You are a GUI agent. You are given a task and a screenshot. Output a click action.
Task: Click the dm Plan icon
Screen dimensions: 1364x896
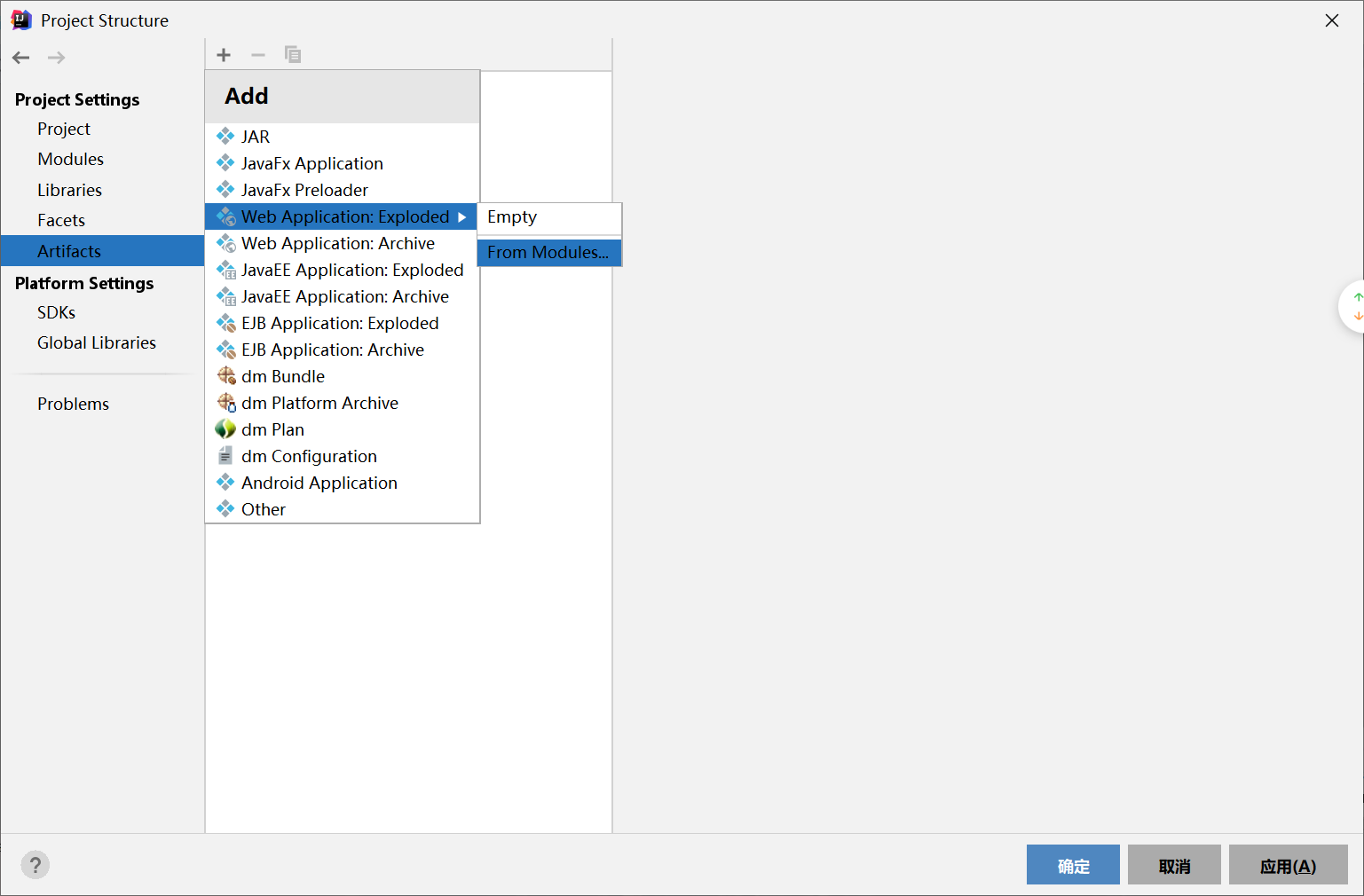click(225, 429)
